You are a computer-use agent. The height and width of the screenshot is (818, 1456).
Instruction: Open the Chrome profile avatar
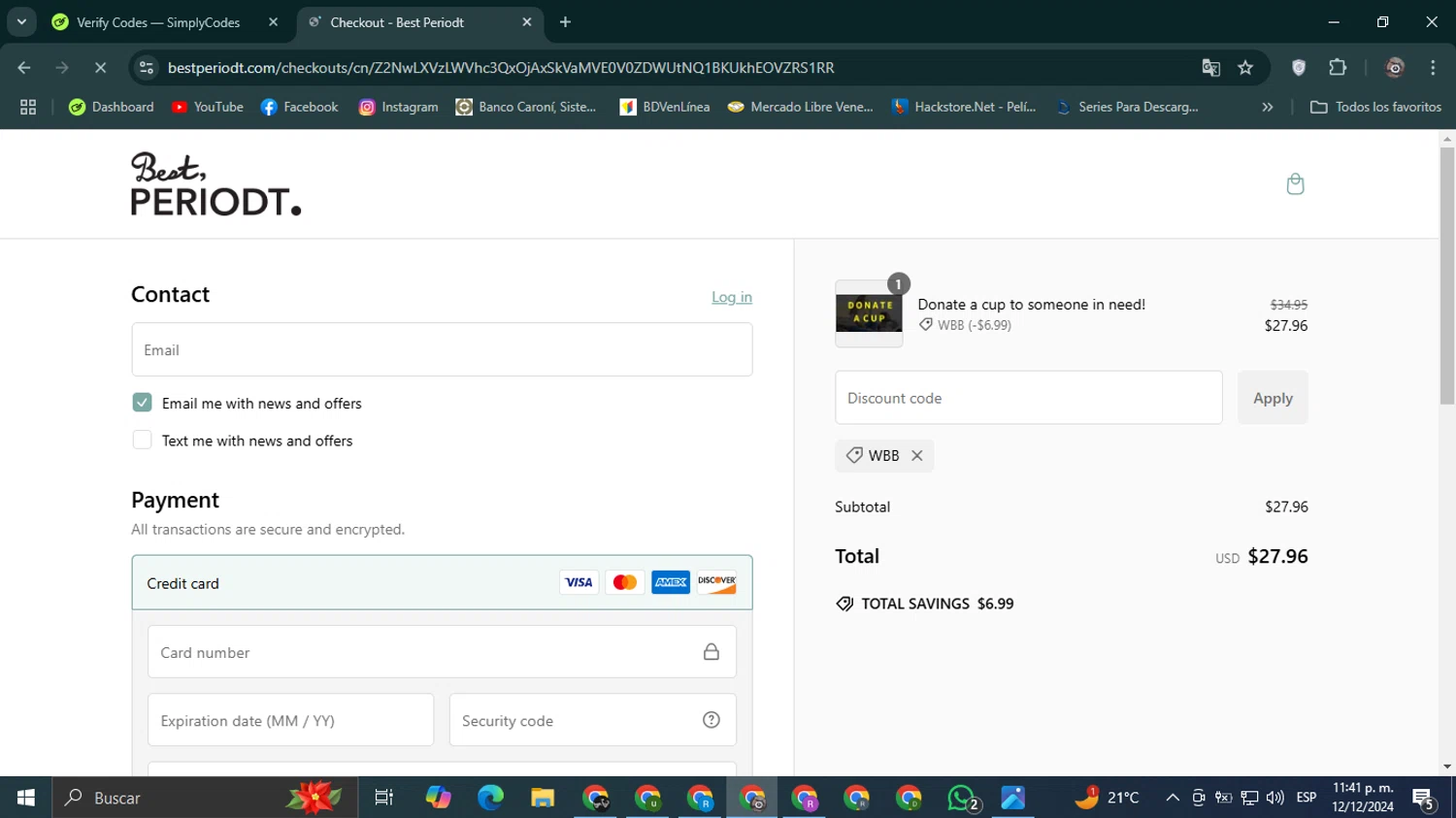click(1395, 68)
